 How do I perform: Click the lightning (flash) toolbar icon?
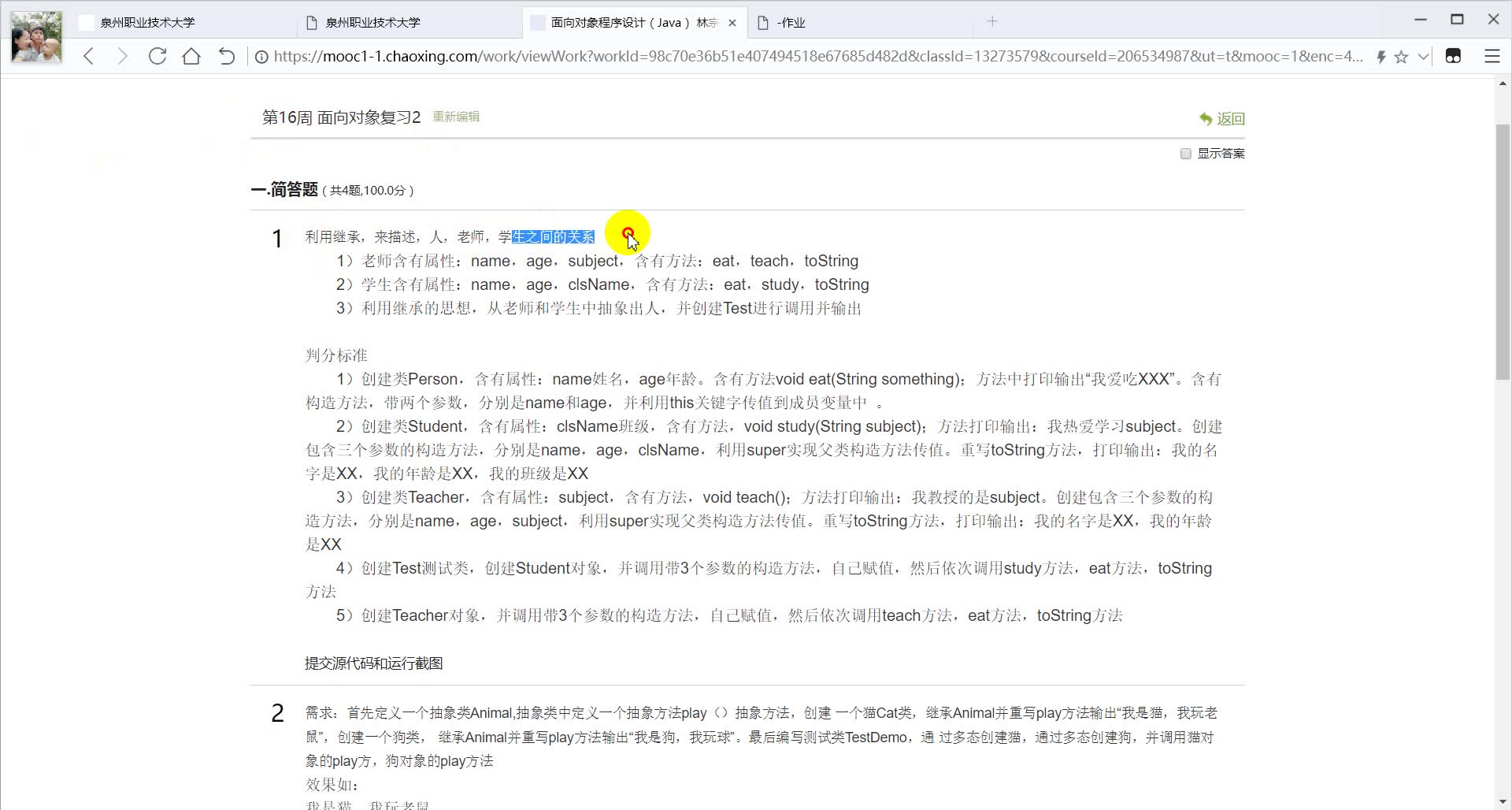coord(1381,56)
